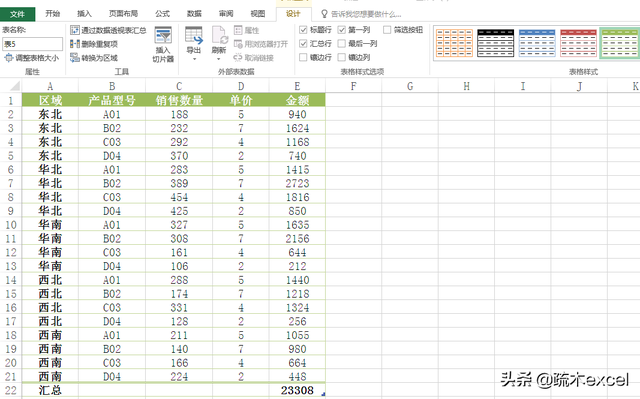Apply the black table style
The height and width of the screenshot is (399, 640).
point(496,43)
